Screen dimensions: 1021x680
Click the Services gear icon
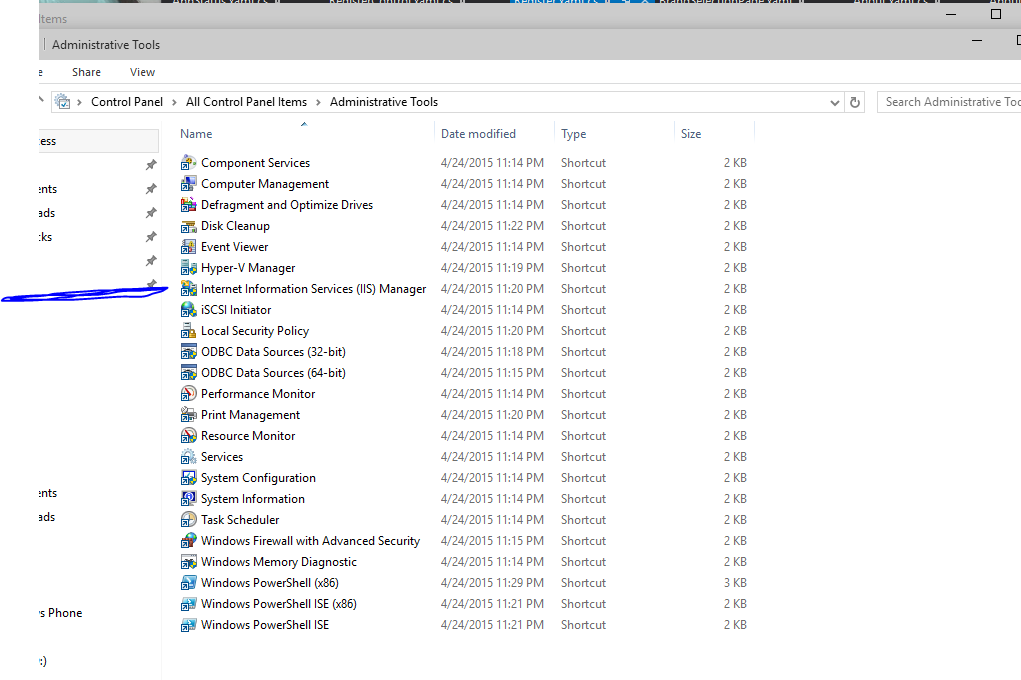(x=188, y=457)
